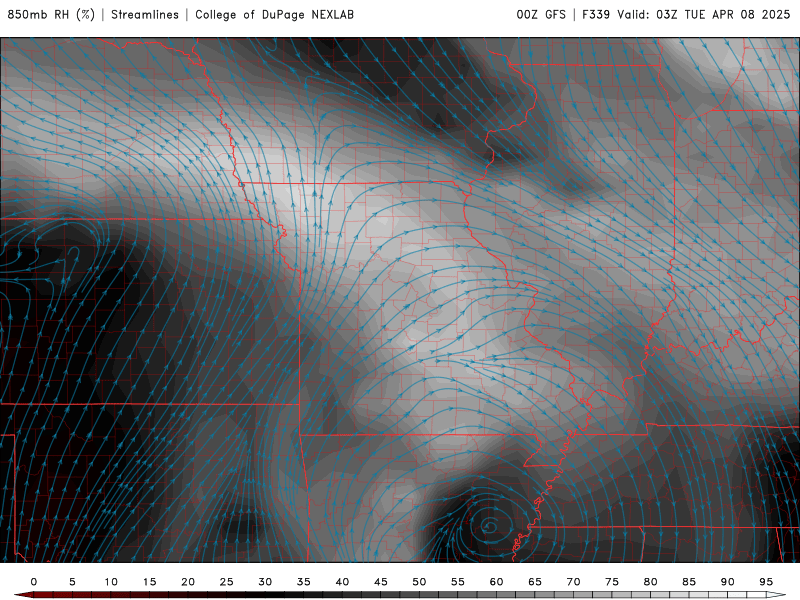Click the 90 value on the color scale
Viewport: 800px width, 600px height.
pyautogui.click(x=728, y=582)
